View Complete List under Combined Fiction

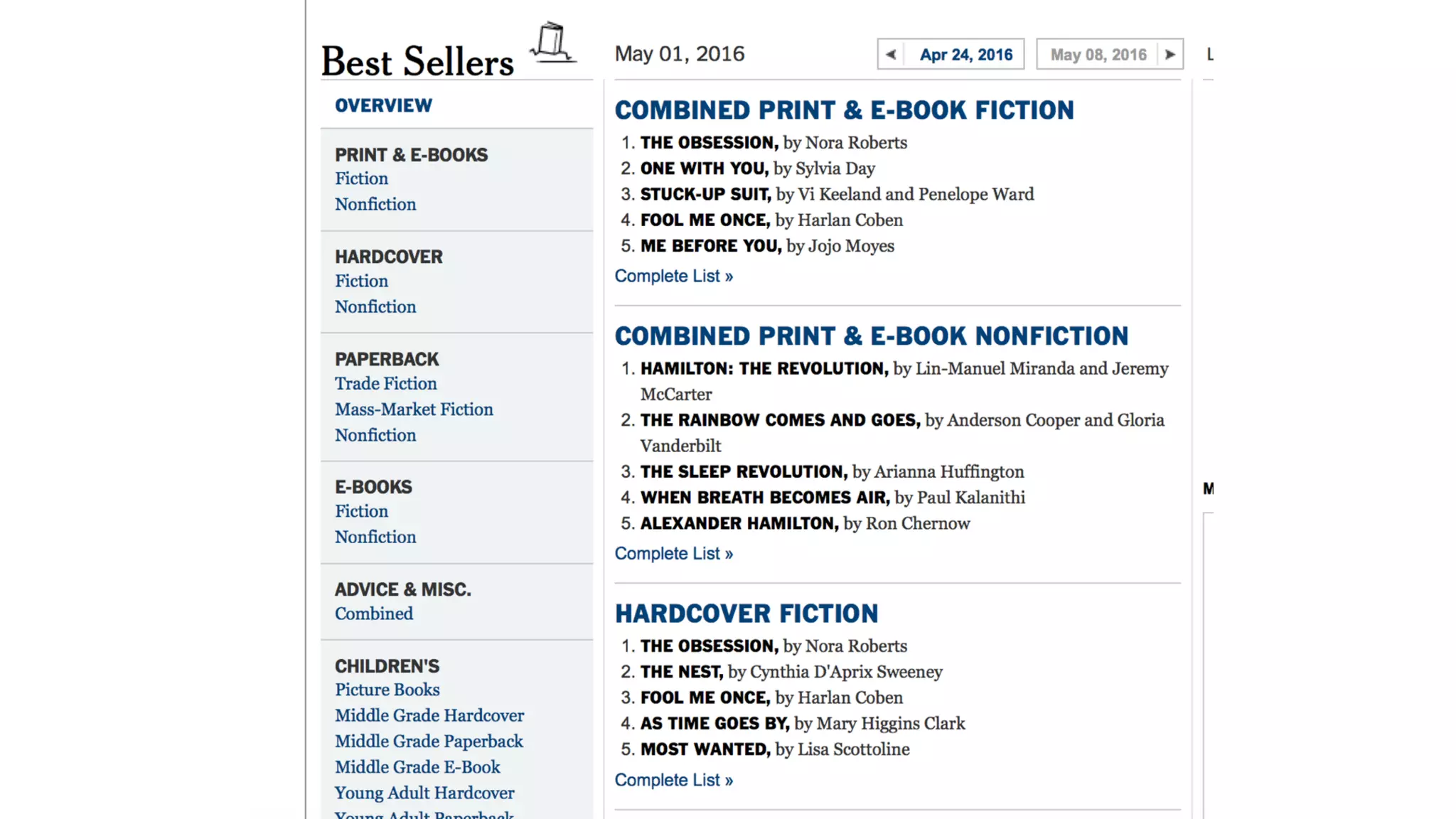tap(673, 276)
